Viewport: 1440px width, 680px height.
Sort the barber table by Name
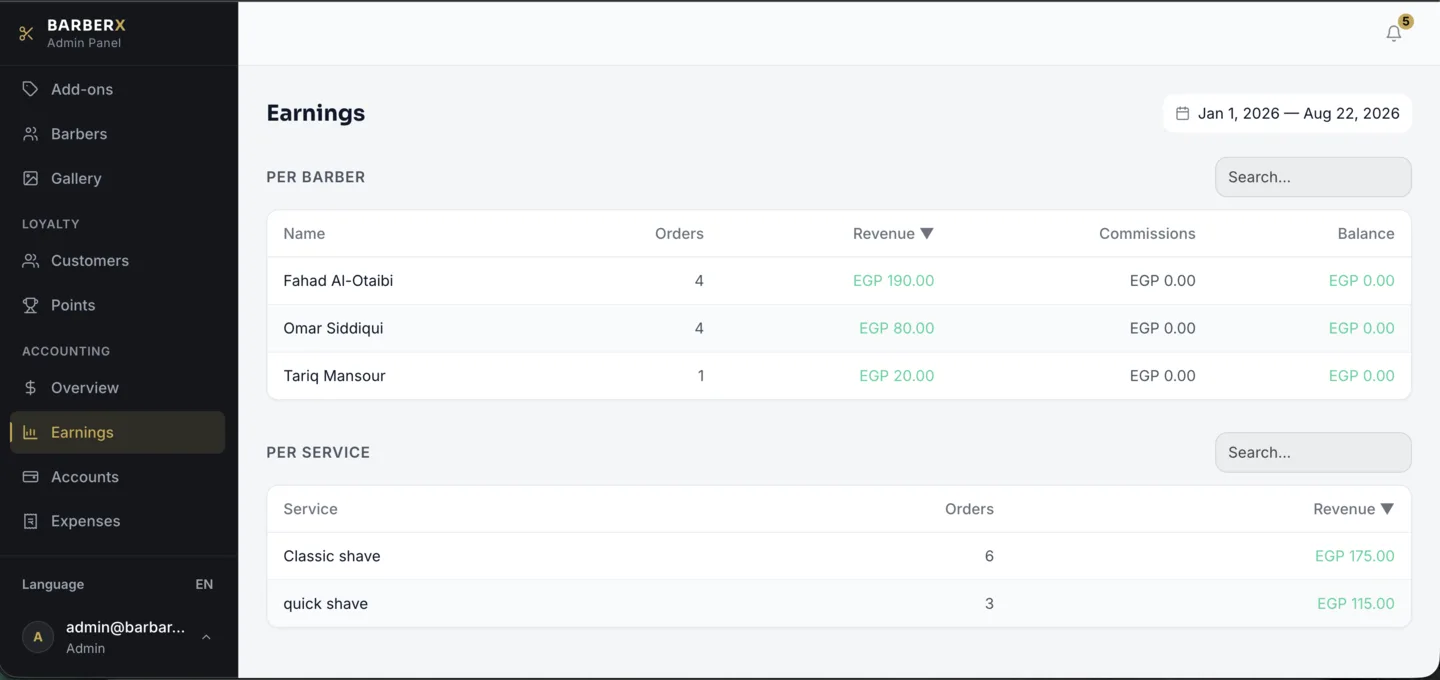point(304,234)
